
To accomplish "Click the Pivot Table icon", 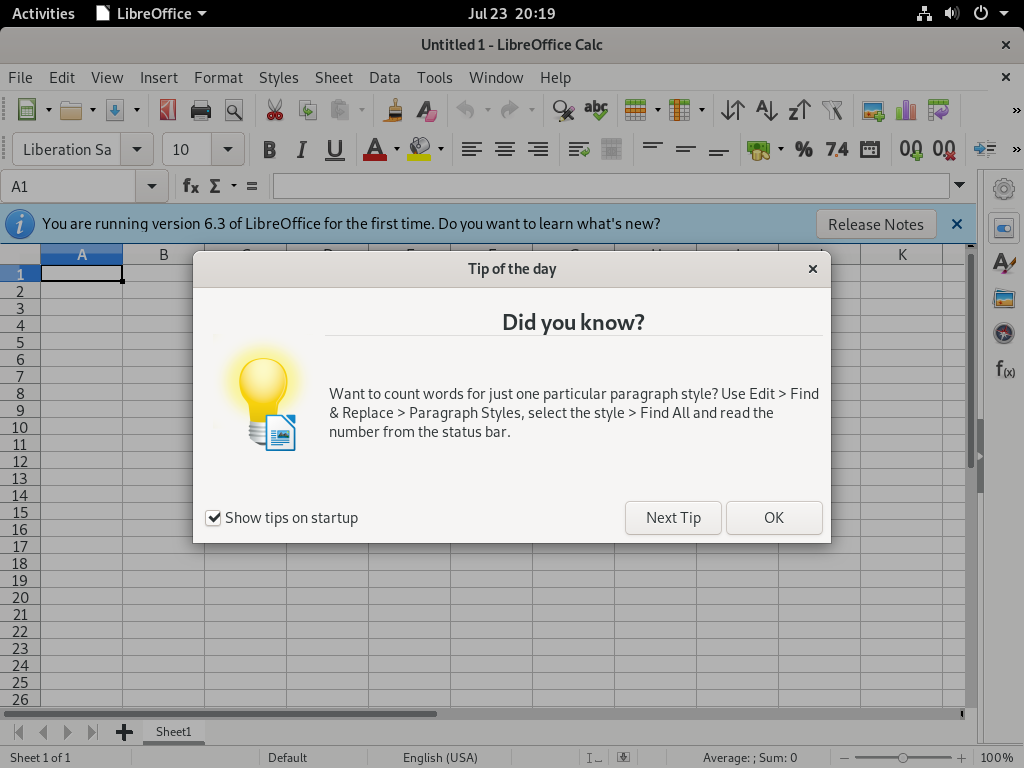I will pyautogui.click(x=938, y=110).
